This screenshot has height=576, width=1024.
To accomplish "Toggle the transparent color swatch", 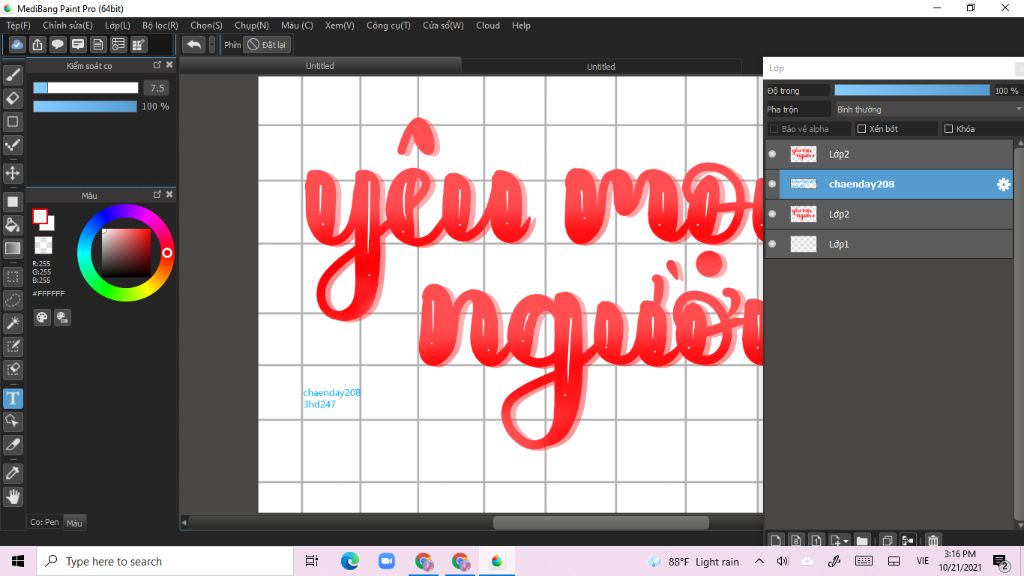I will pos(43,245).
